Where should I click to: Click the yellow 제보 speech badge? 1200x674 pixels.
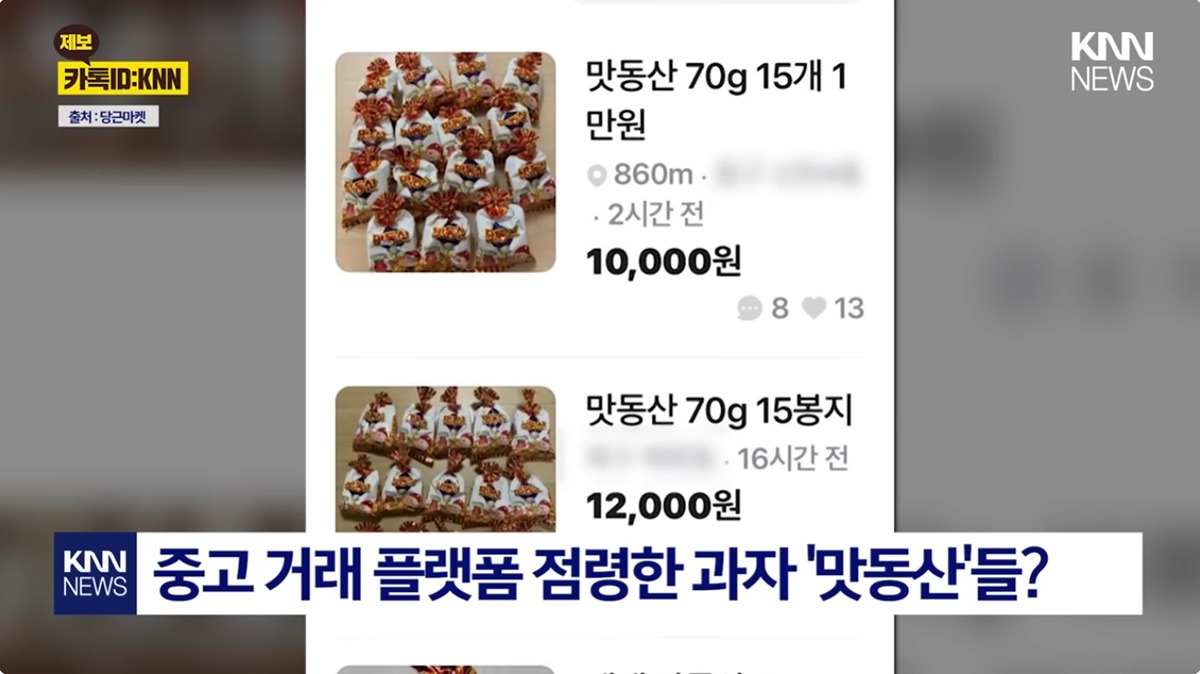coord(76,43)
